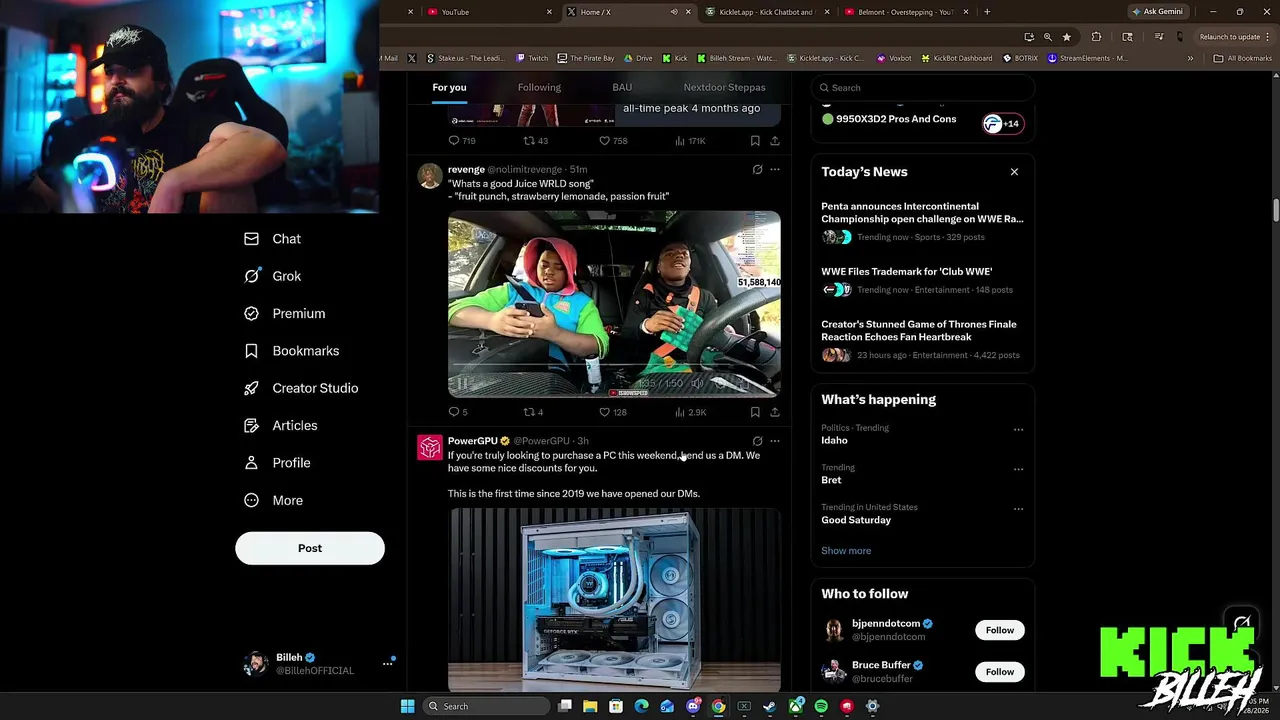View analytics on revenge's 2.9K views post
Screen dimensions: 1280x720
(x=690, y=412)
